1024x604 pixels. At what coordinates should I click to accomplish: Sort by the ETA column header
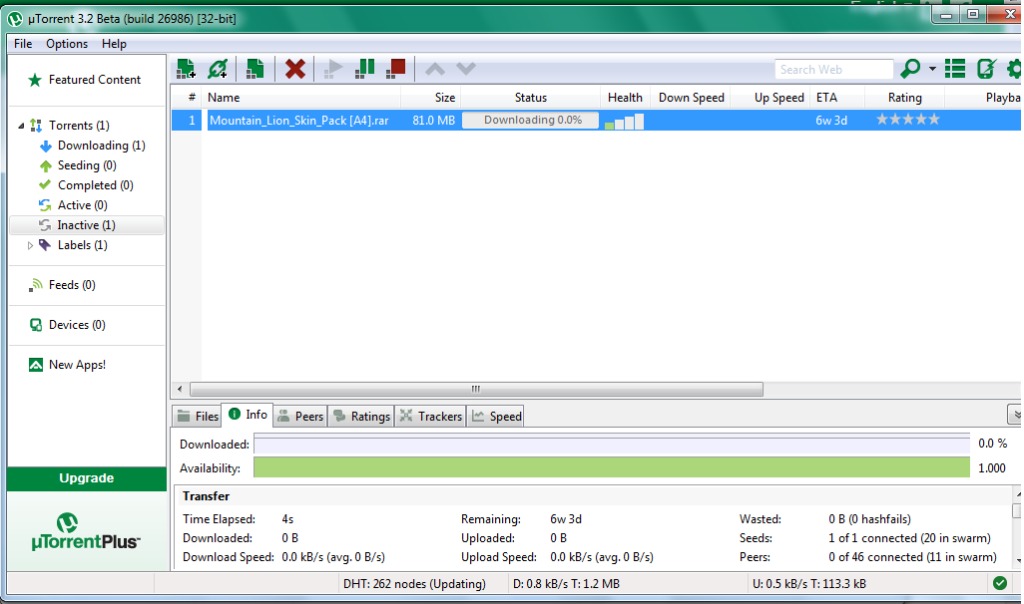(838, 97)
